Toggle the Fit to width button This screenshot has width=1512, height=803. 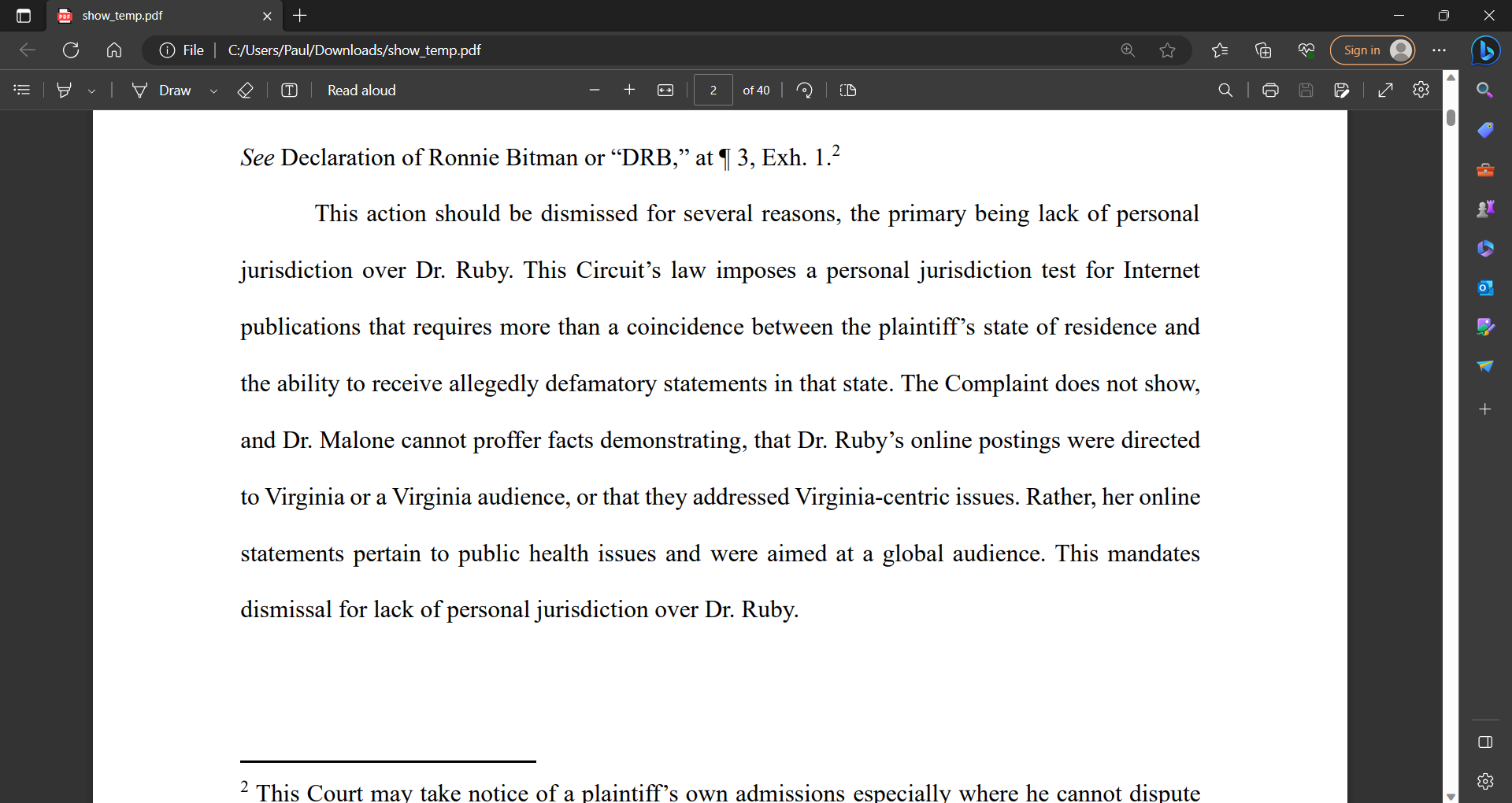pyautogui.click(x=665, y=90)
